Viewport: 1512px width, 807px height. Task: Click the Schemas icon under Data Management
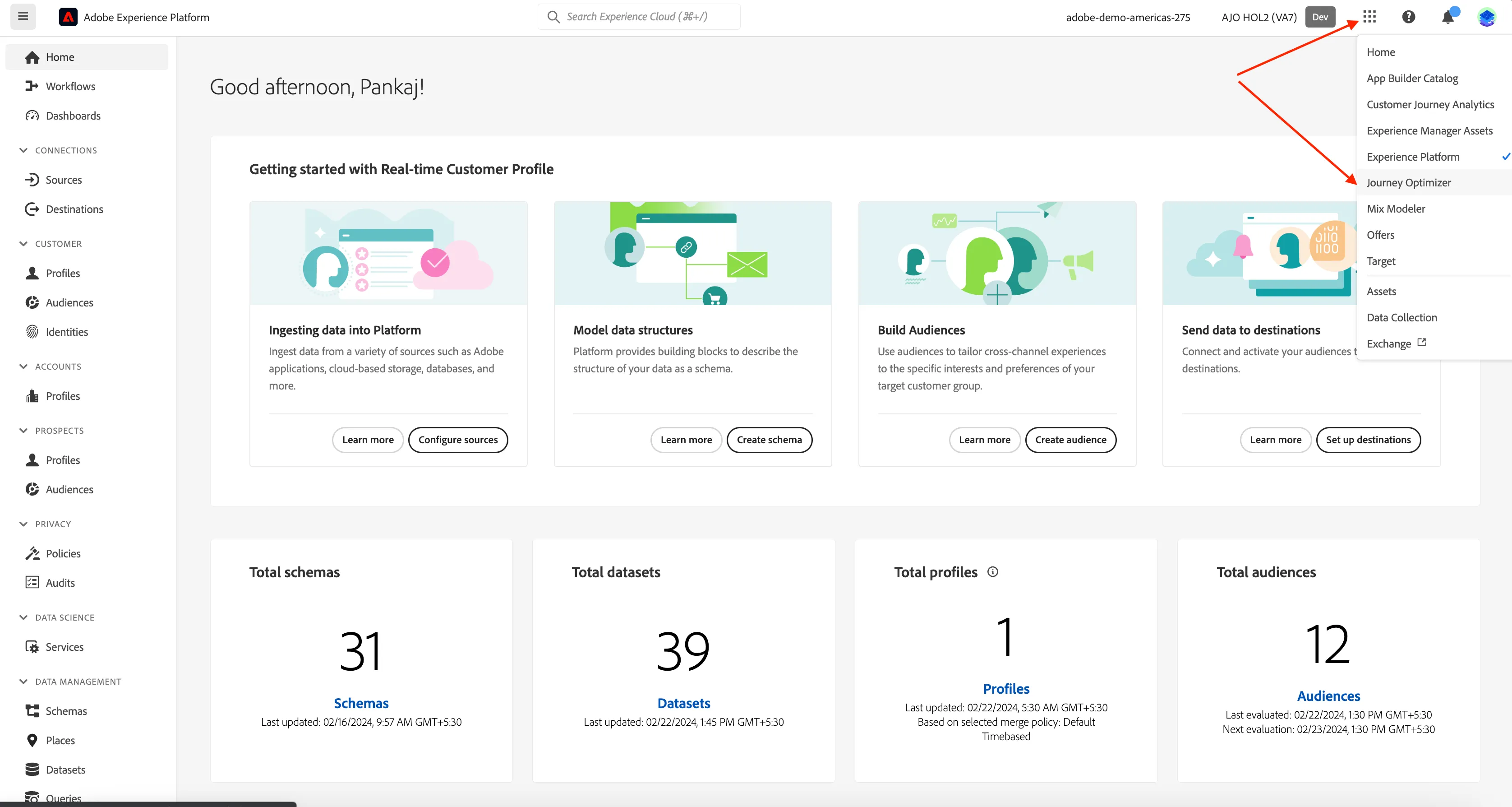click(32, 711)
